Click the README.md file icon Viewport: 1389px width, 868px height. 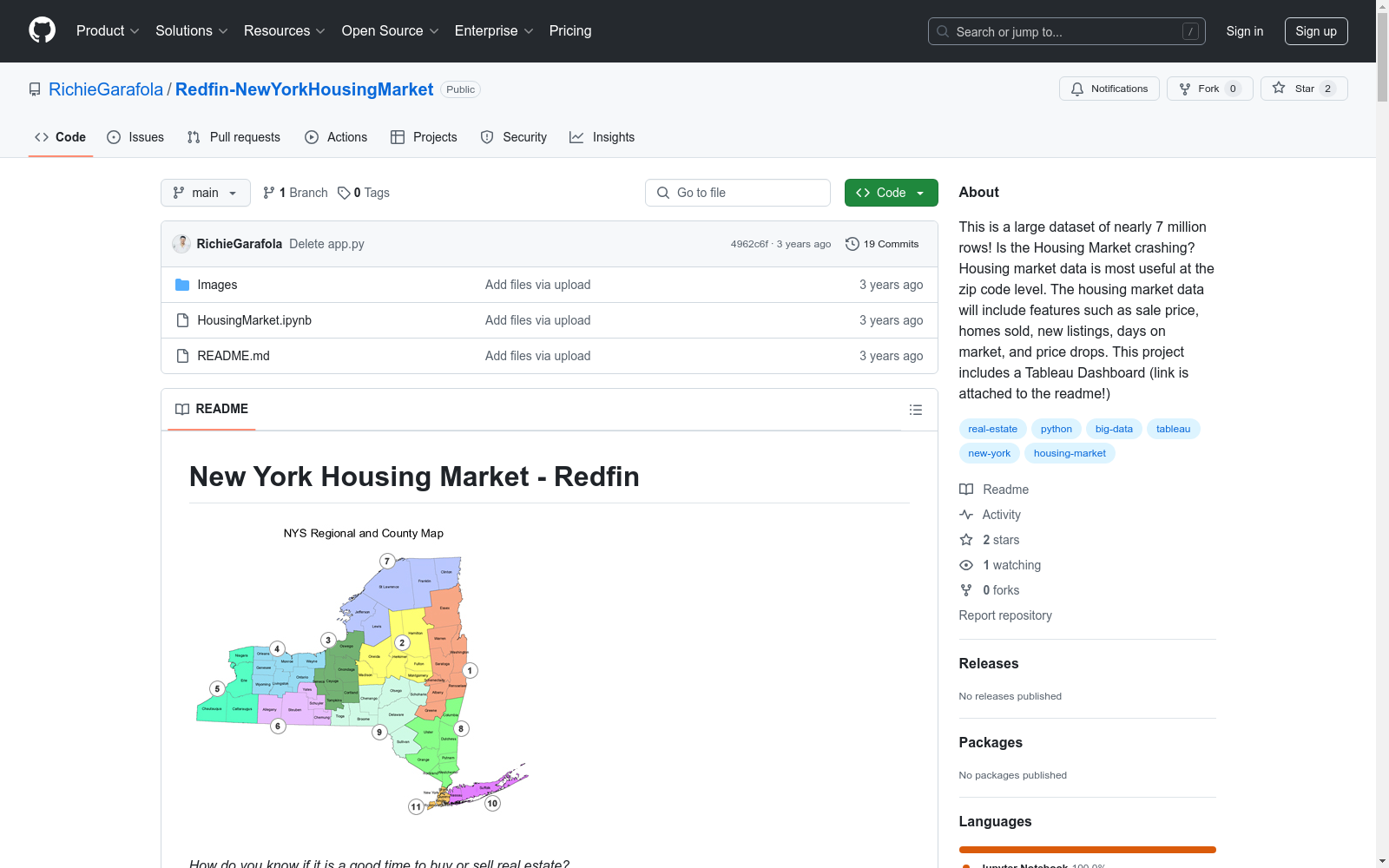(182, 356)
